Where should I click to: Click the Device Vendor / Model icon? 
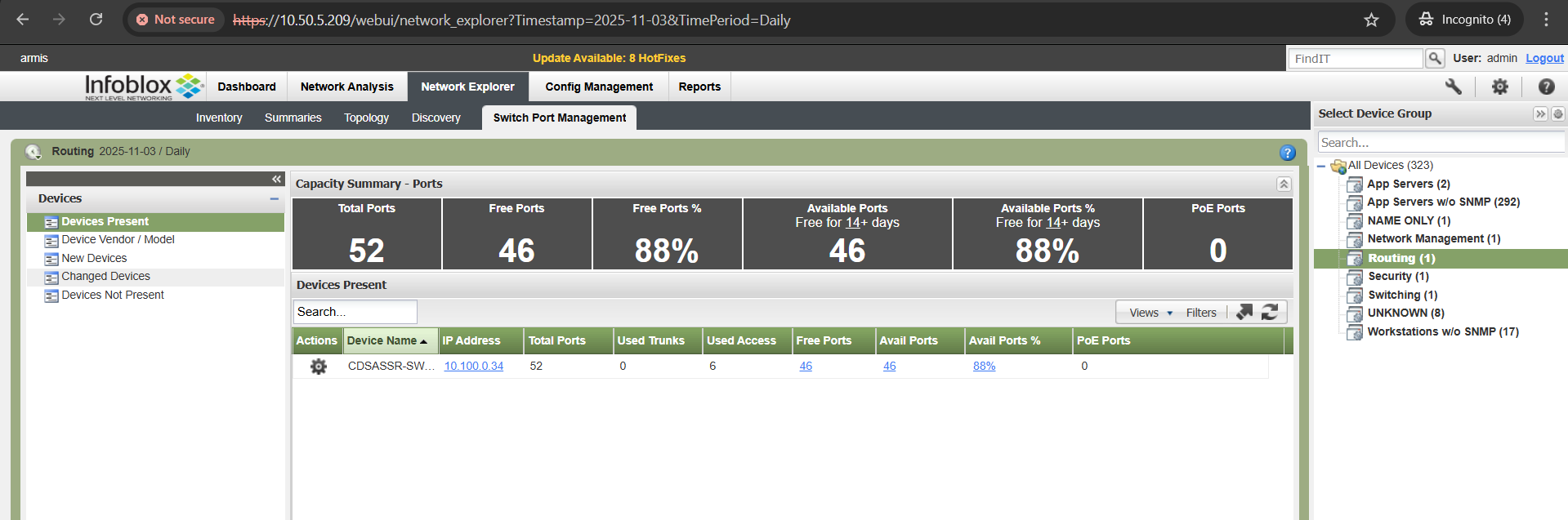[51, 240]
